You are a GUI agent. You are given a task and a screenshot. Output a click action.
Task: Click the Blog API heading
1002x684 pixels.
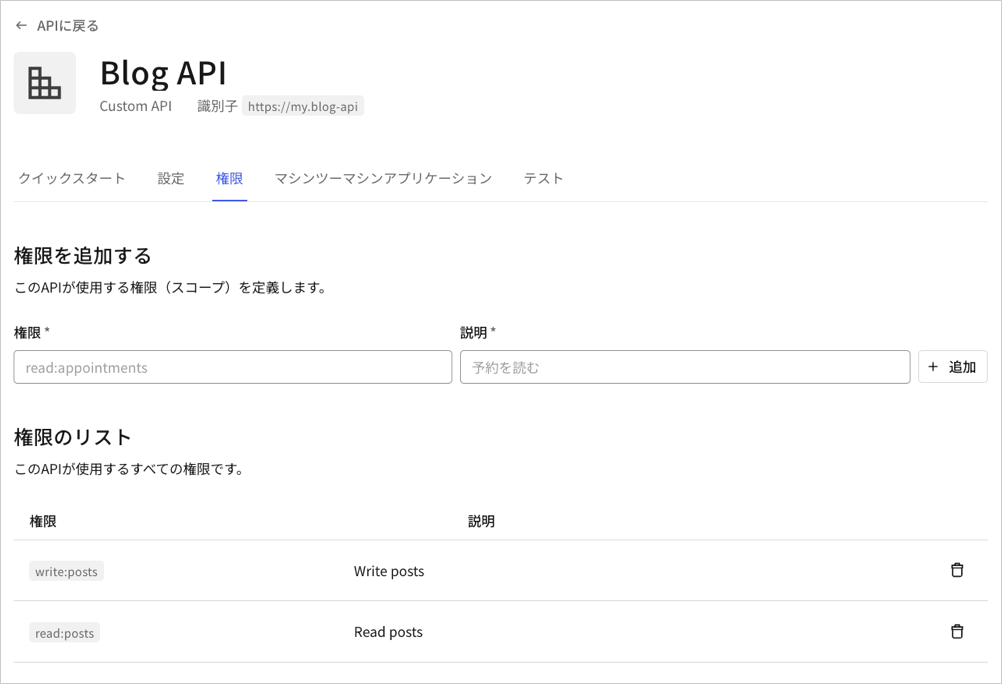[161, 73]
